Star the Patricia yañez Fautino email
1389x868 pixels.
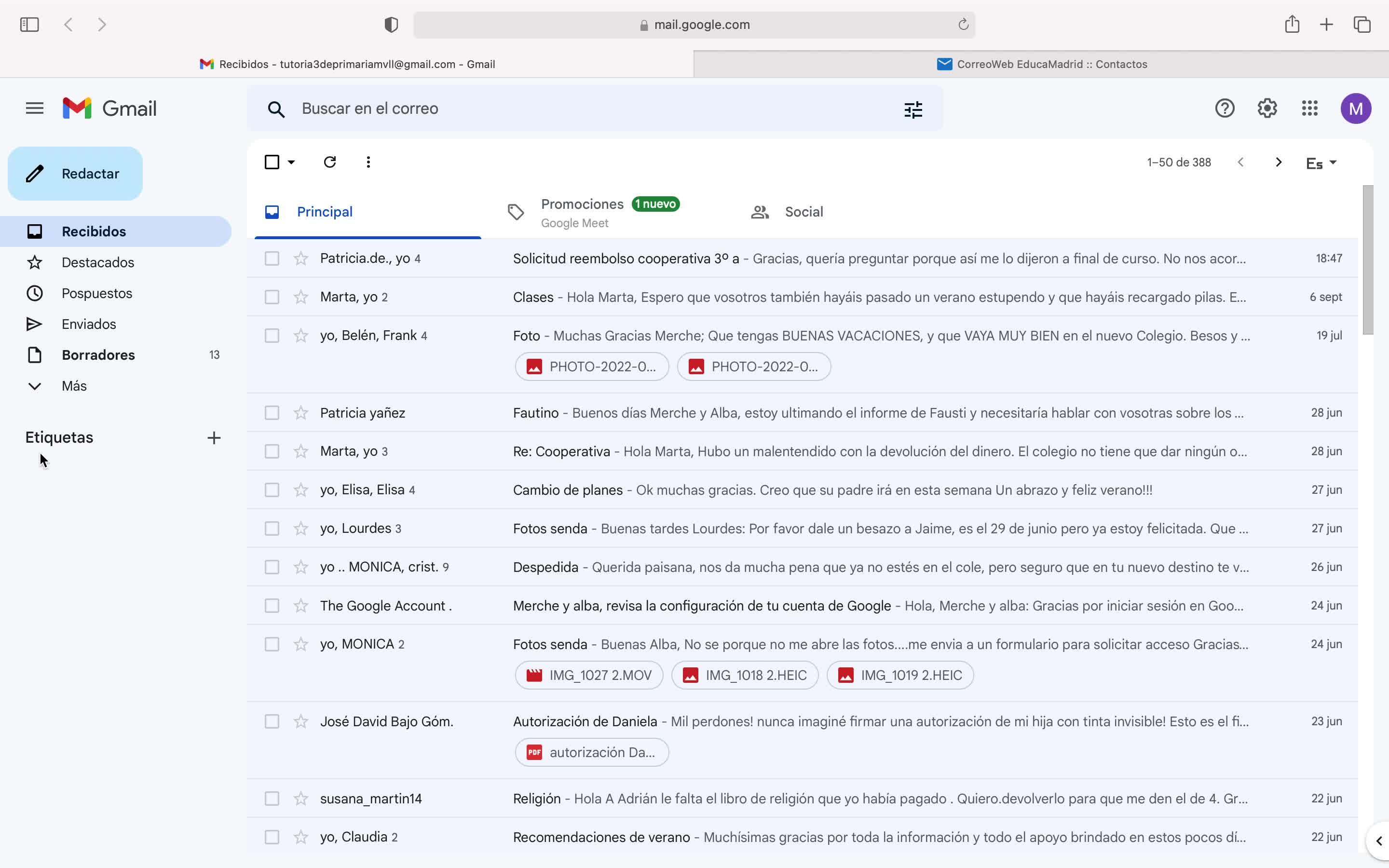(x=301, y=413)
